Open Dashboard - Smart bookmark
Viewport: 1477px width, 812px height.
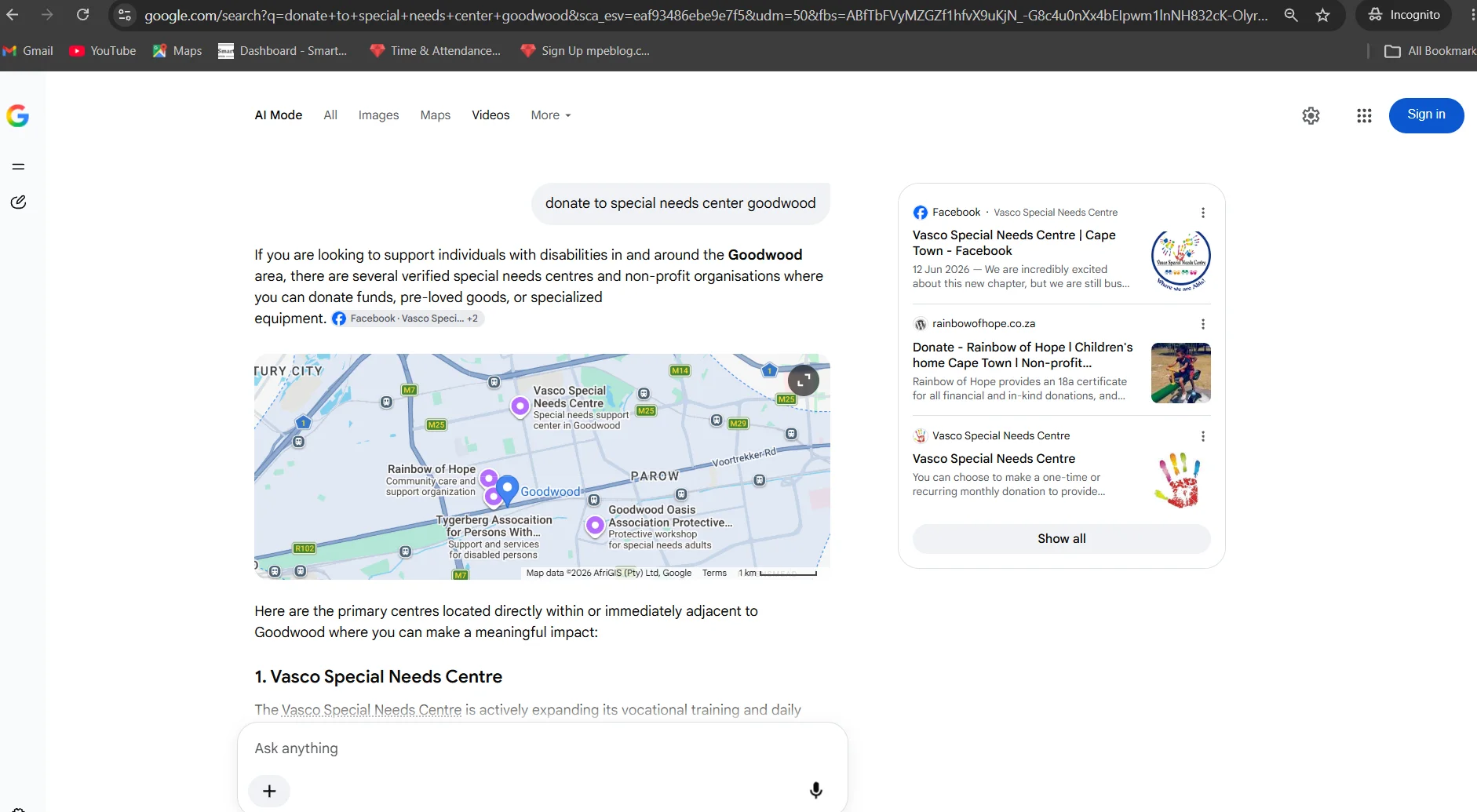pos(283,51)
